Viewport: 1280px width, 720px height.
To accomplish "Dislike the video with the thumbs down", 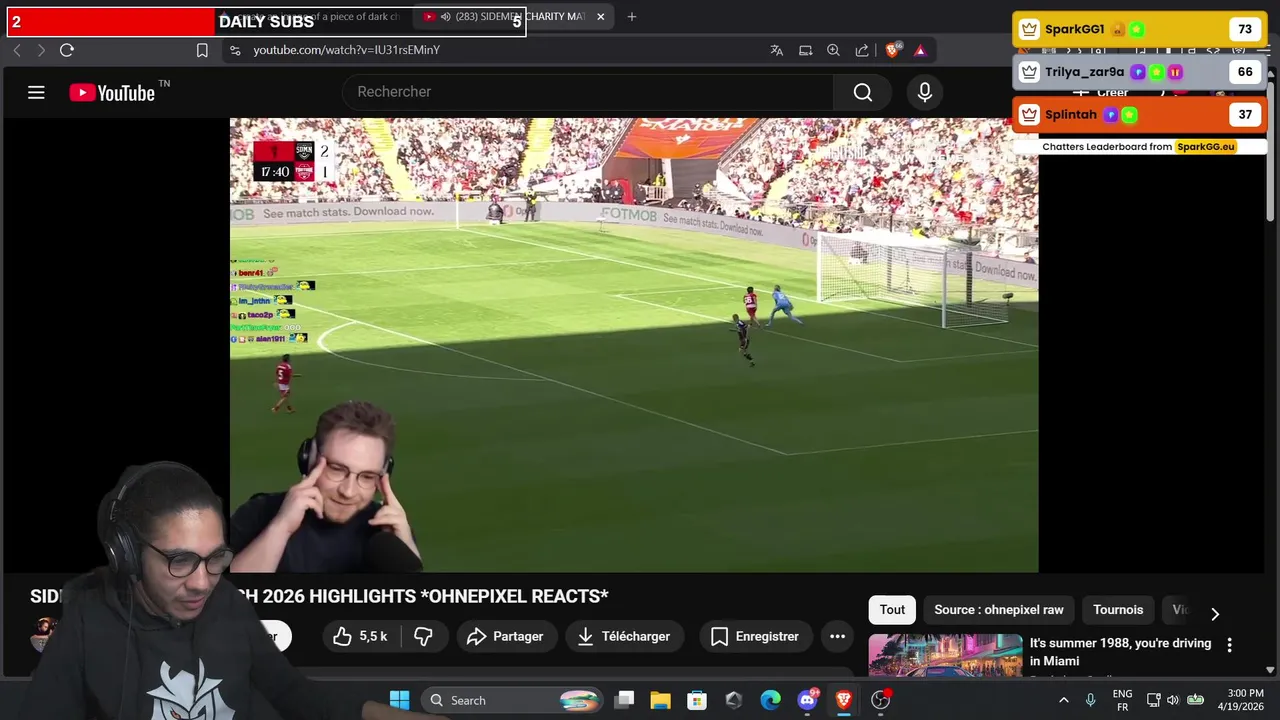I will pos(423,636).
